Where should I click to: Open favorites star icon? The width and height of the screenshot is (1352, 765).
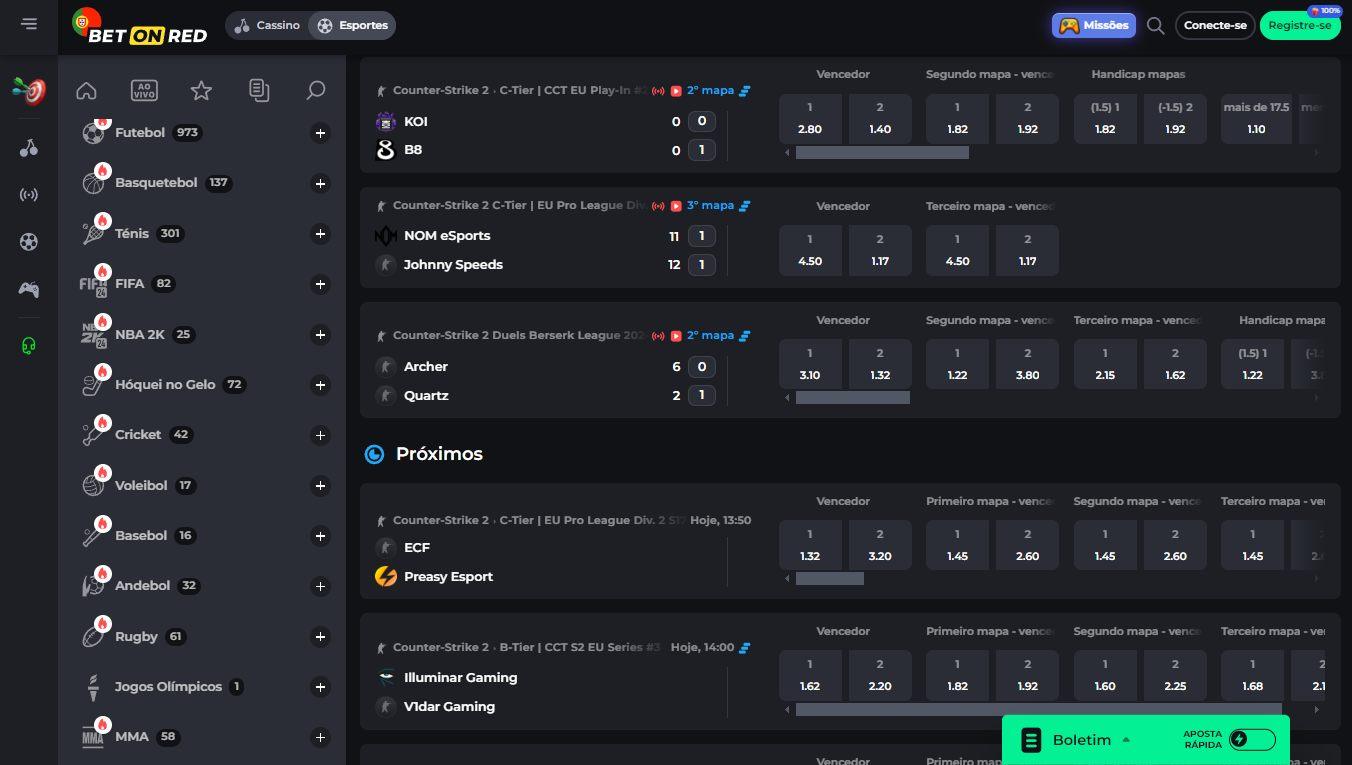coord(201,91)
